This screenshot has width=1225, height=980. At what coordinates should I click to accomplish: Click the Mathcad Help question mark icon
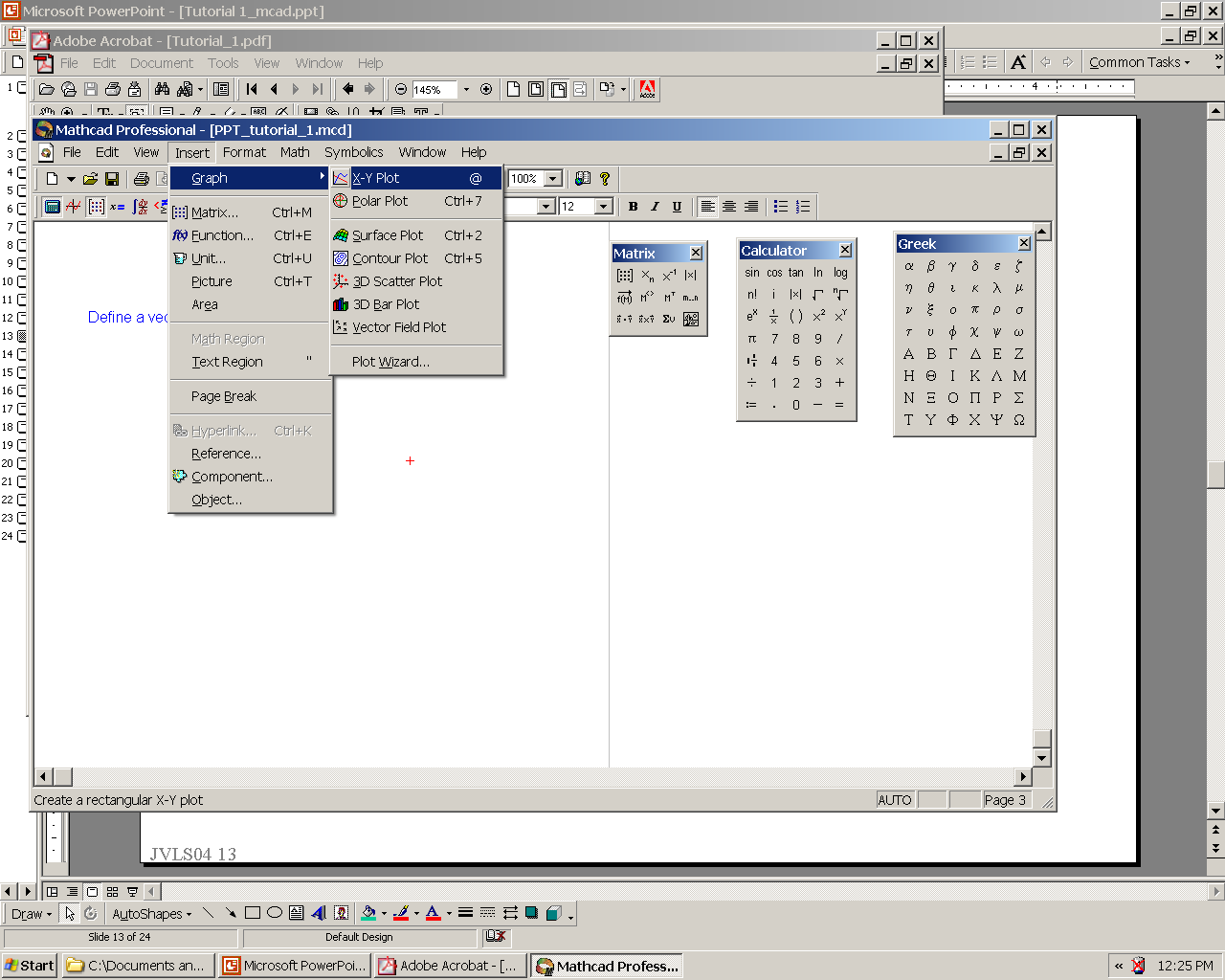coord(605,179)
